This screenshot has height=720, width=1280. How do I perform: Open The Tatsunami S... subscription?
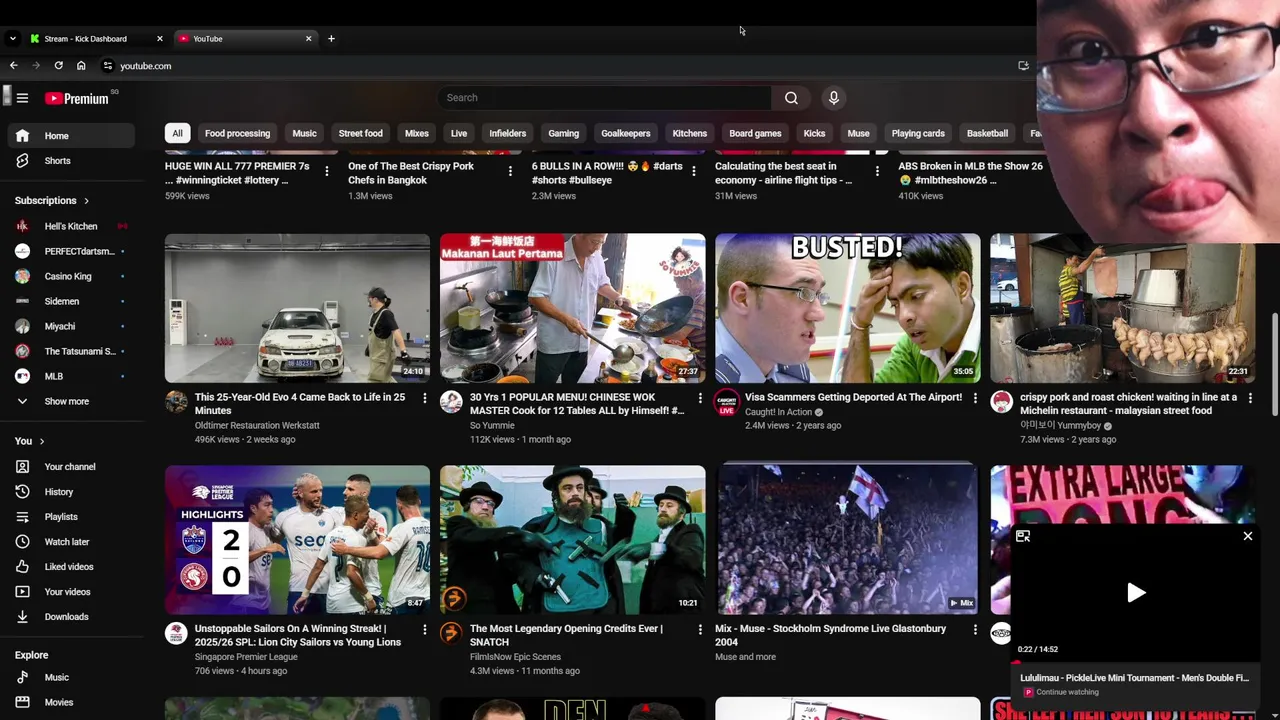(x=70, y=351)
